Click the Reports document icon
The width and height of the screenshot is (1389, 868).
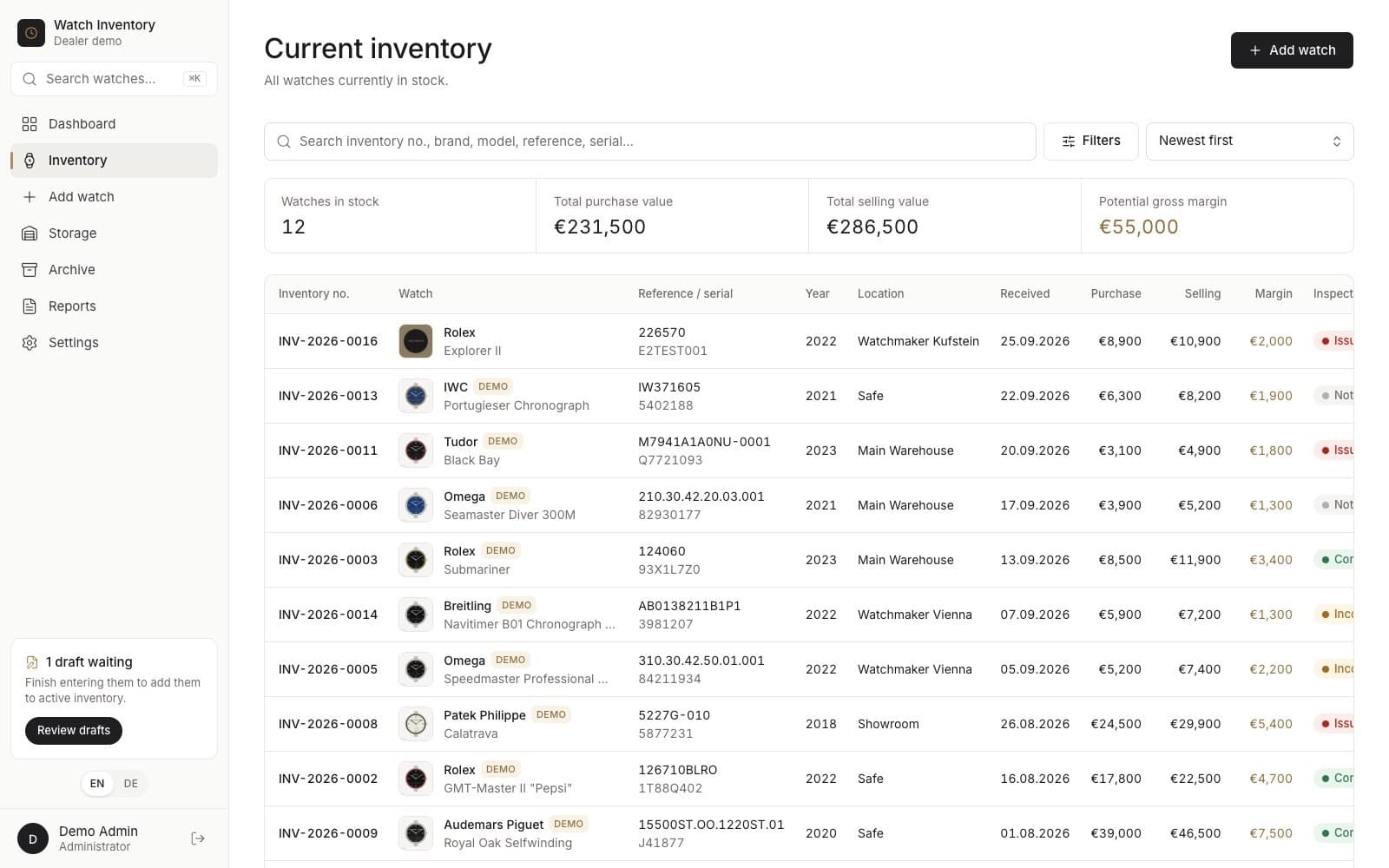(x=30, y=306)
